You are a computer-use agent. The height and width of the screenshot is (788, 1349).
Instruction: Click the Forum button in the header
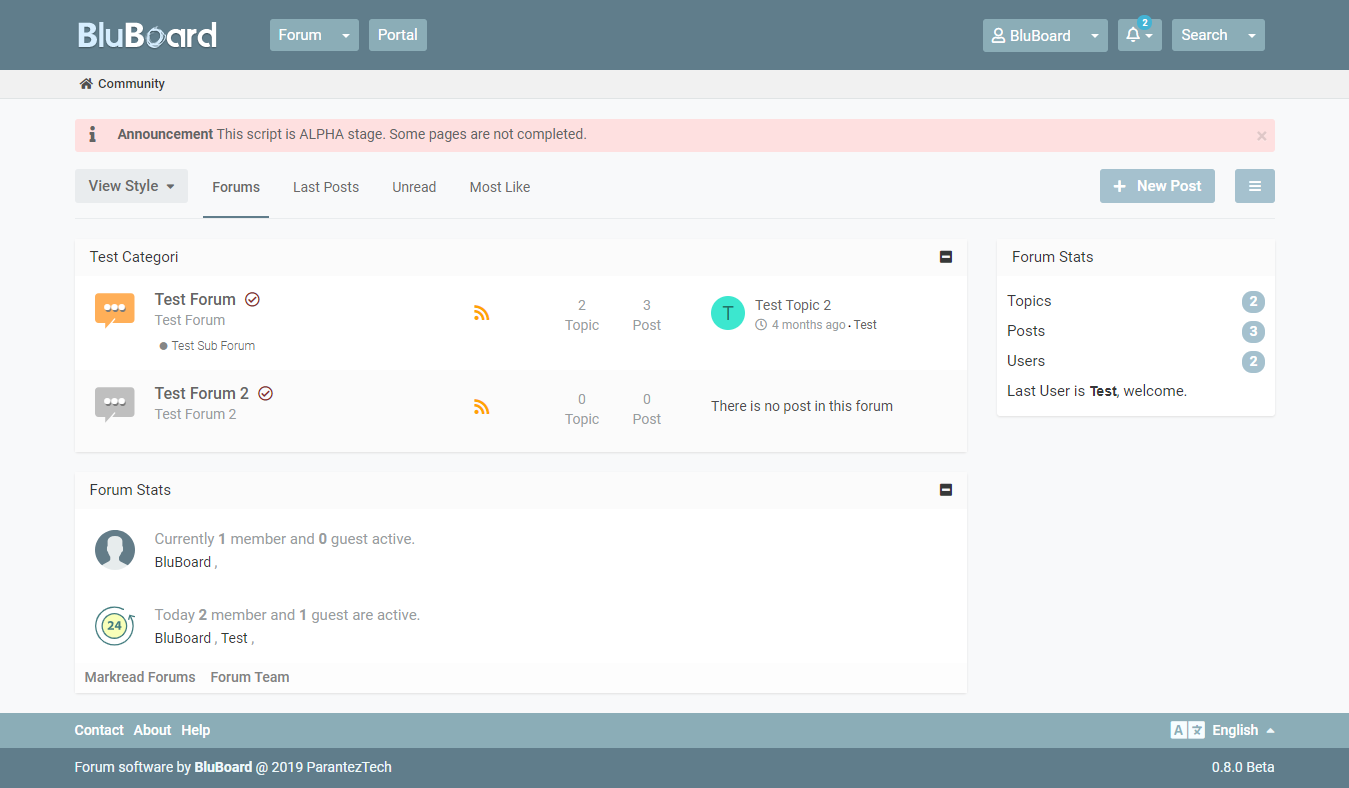(300, 35)
